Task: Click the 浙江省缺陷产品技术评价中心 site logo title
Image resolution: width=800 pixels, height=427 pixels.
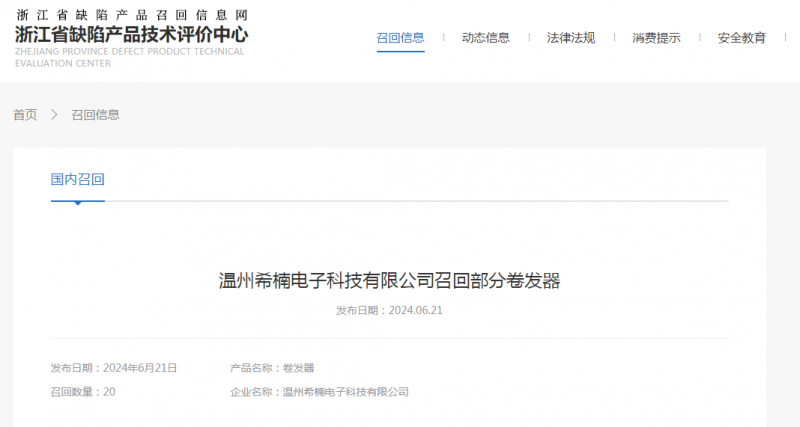Action: click(131, 34)
